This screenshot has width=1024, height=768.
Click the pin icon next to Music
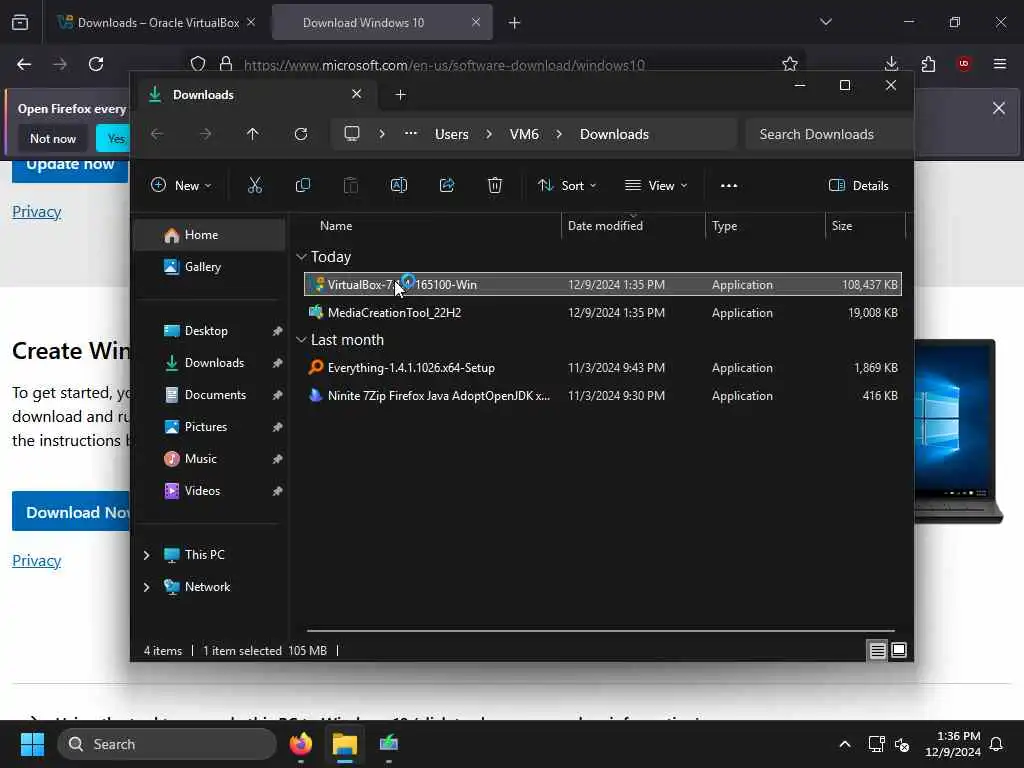[278, 459]
